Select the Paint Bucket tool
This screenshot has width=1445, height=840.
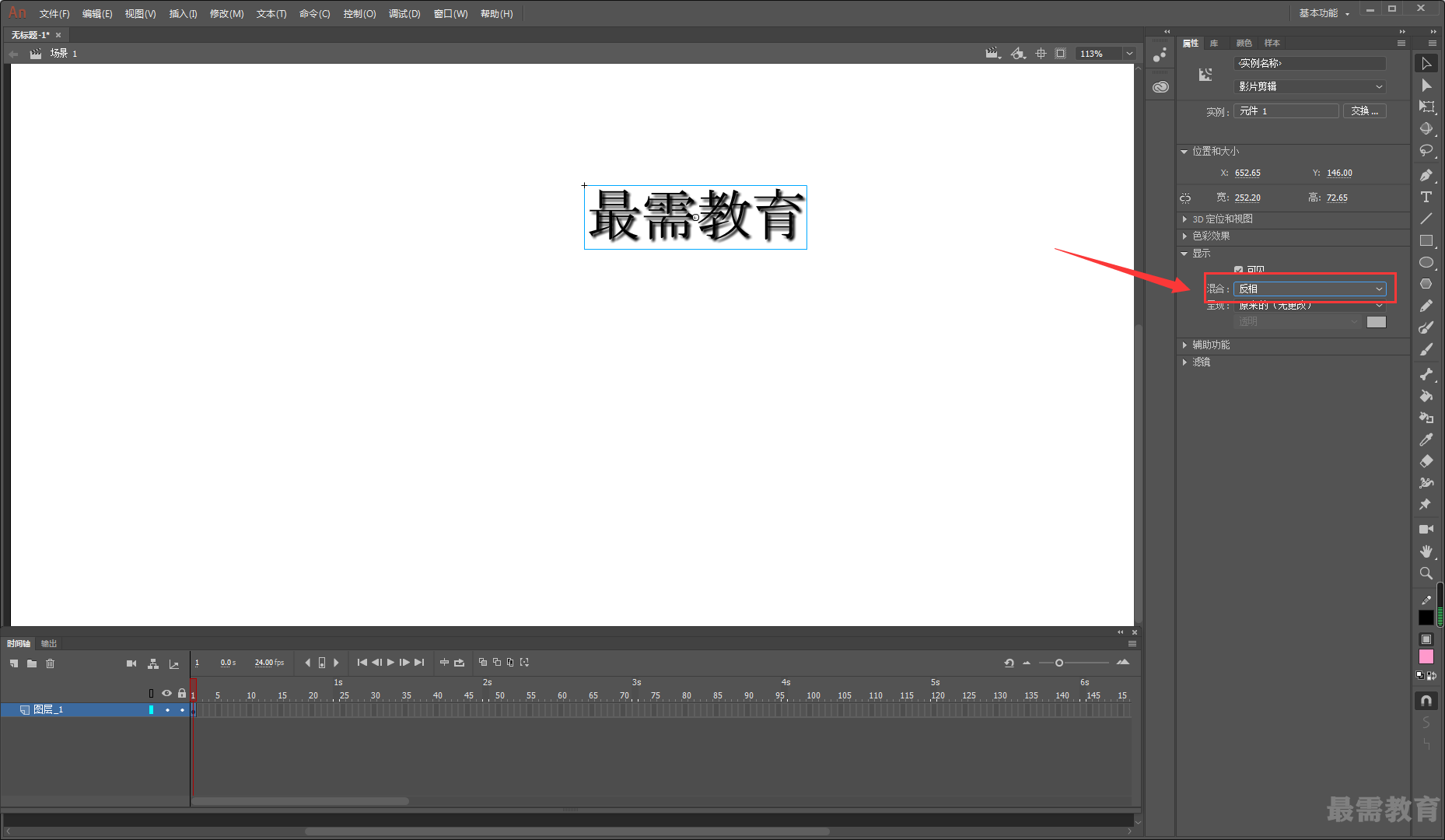point(1426,396)
